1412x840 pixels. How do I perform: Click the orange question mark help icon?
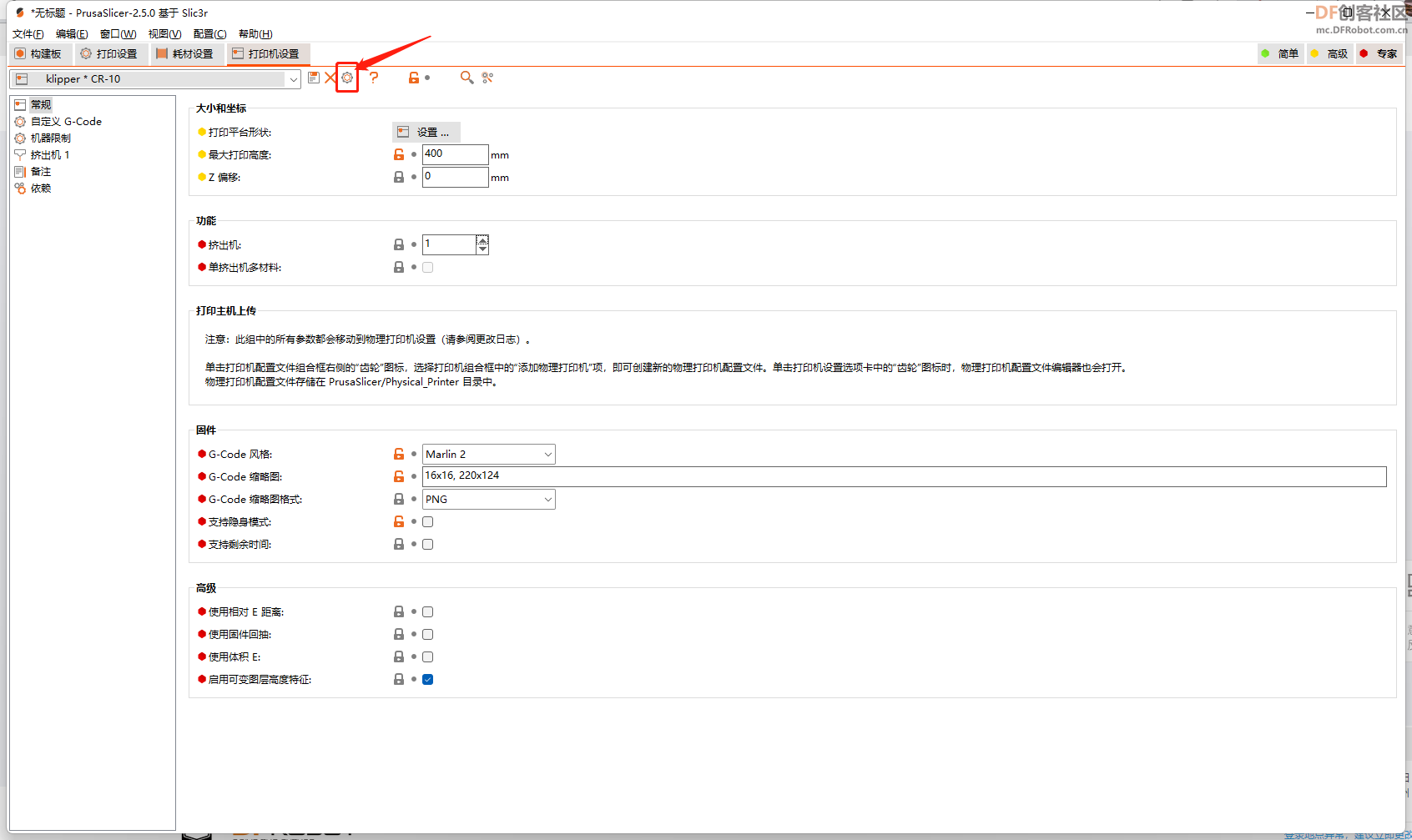click(374, 78)
